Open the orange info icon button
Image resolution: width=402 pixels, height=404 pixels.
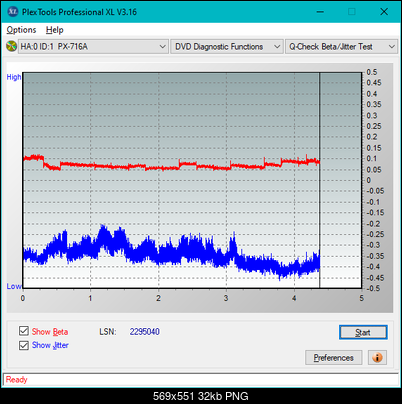pos(377,358)
